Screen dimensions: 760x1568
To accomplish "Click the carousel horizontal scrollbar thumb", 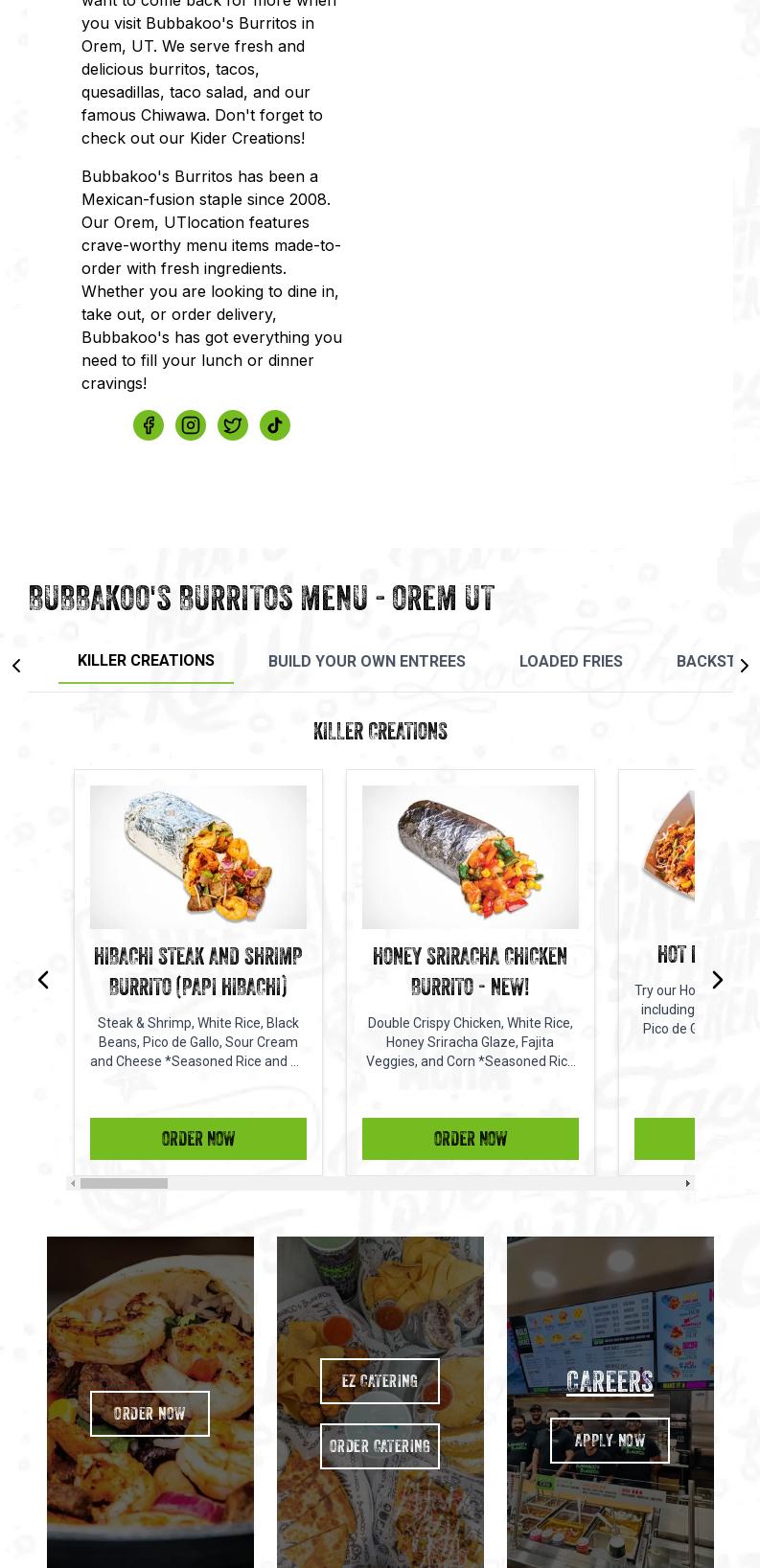I will click(124, 1183).
